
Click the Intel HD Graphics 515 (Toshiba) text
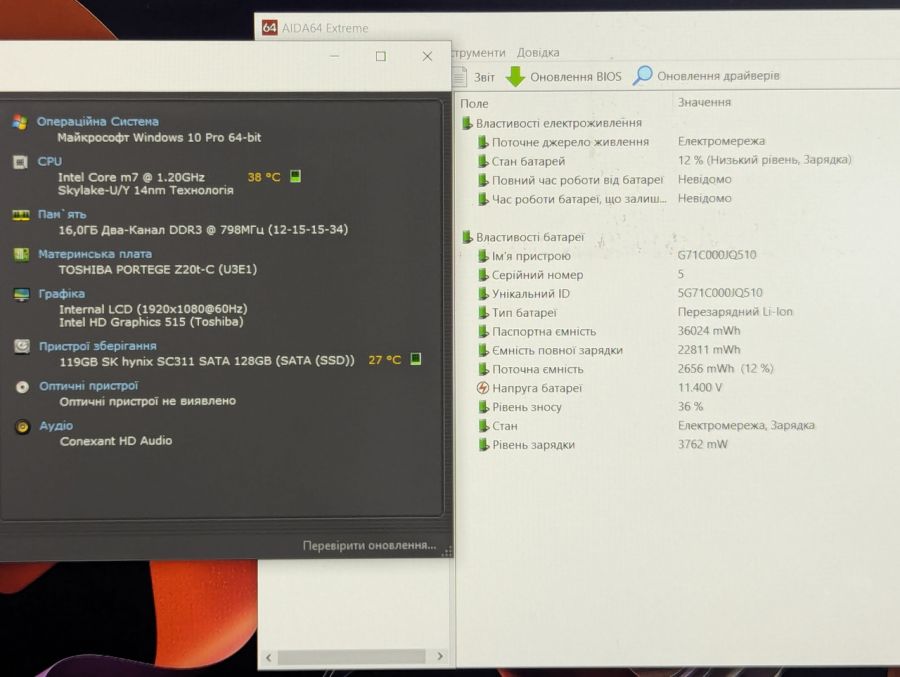click(151, 322)
